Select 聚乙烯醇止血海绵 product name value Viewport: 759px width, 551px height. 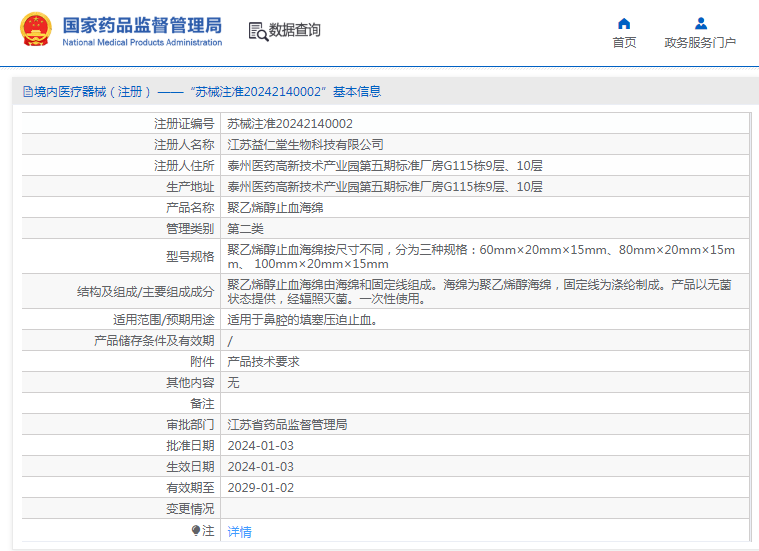pyautogui.click(x=275, y=207)
